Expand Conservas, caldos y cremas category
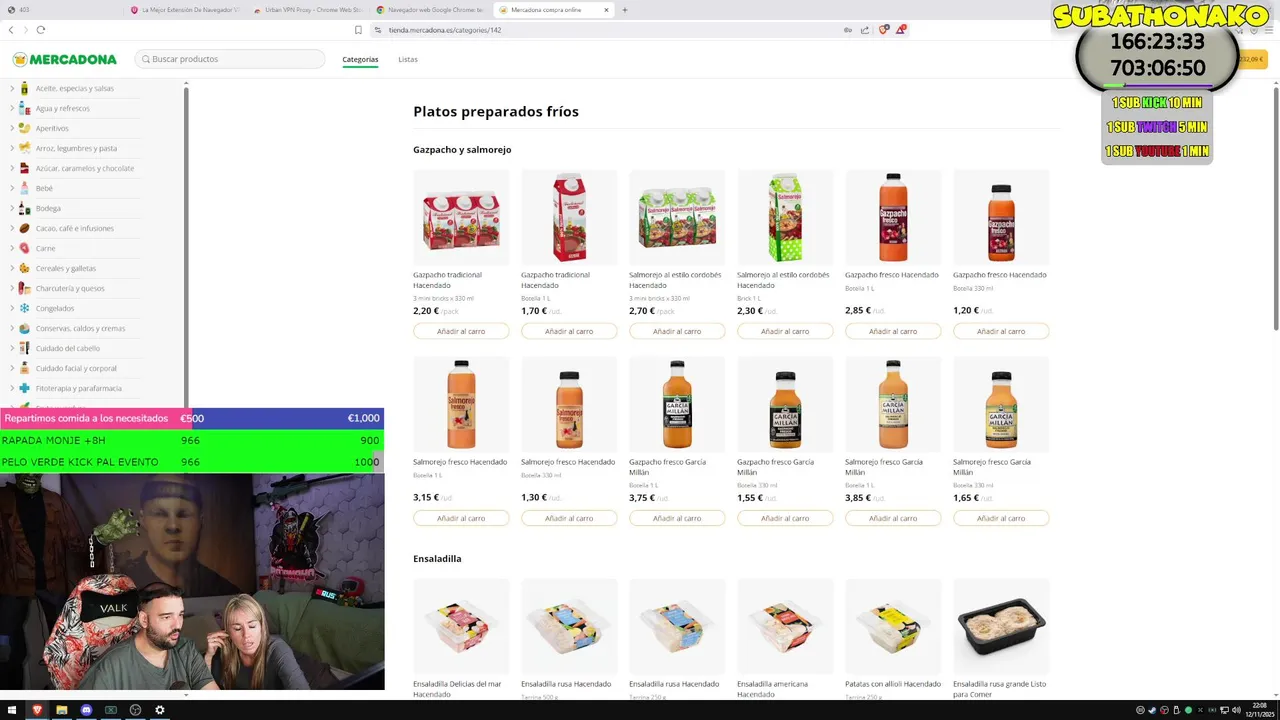 click(12, 328)
